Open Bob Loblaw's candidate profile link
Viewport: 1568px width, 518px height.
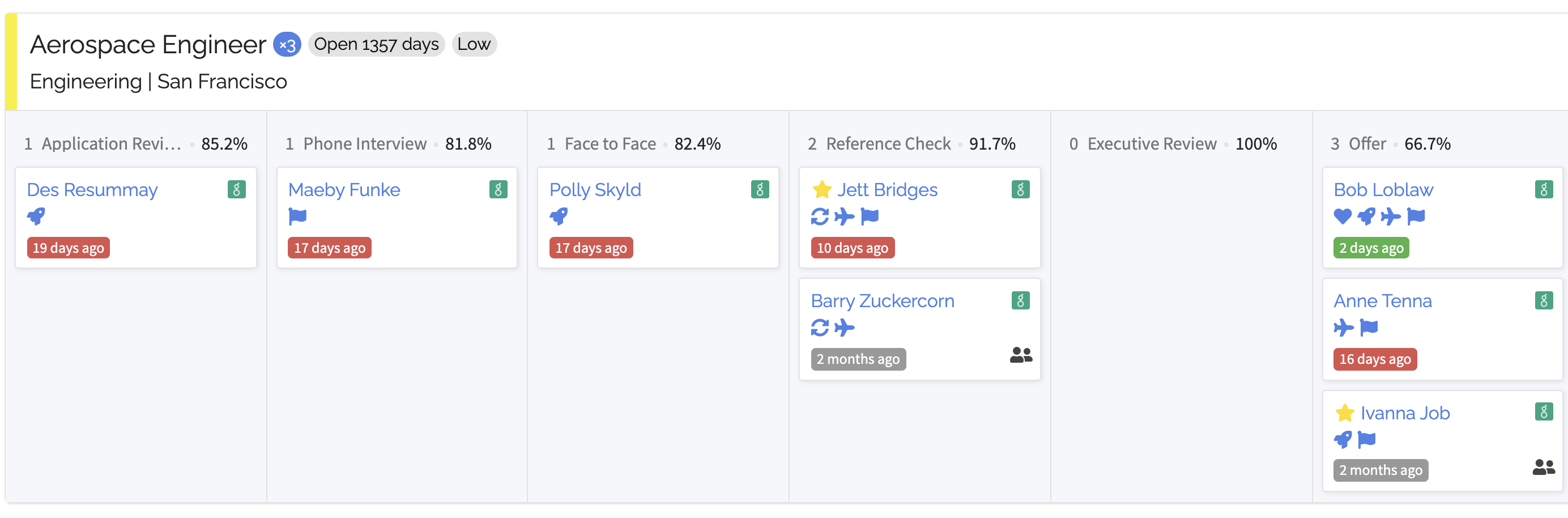tap(1383, 190)
